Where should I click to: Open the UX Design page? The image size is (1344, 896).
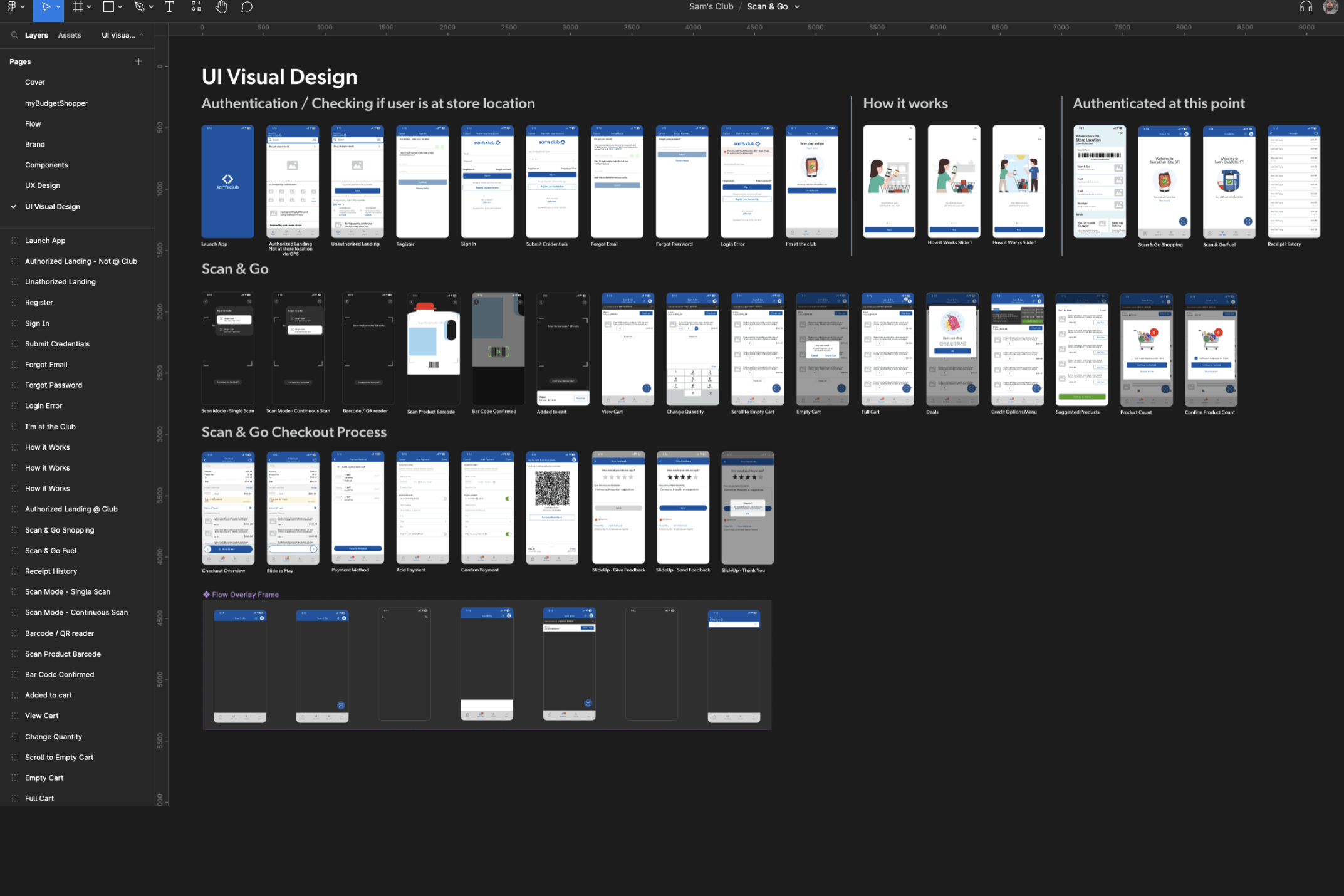pos(43,185)
